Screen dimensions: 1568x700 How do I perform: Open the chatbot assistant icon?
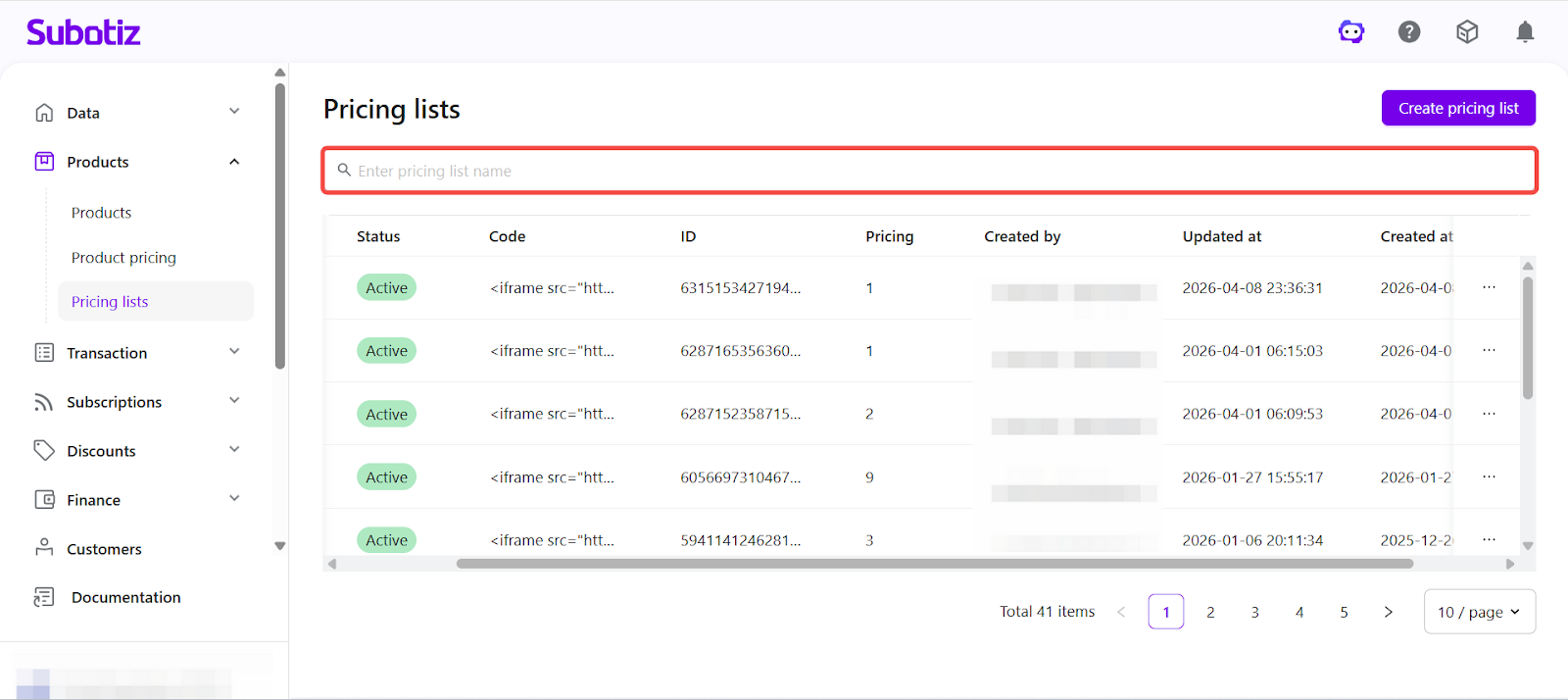click(x=1351, y=32)
